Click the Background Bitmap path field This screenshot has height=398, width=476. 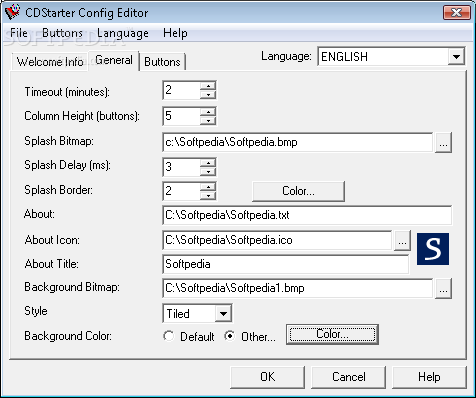298,288
